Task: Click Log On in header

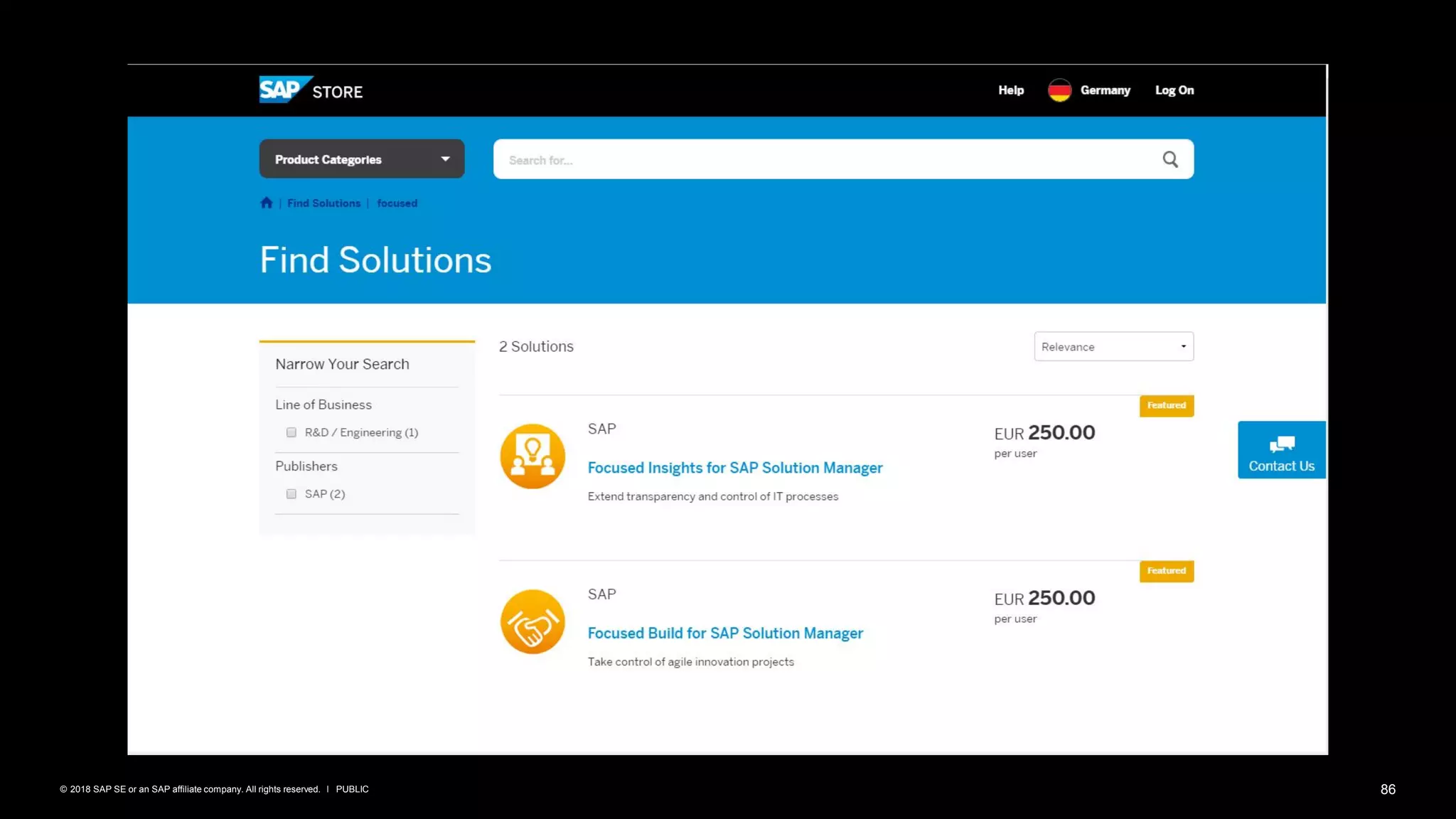Action: pos(1174,90)
